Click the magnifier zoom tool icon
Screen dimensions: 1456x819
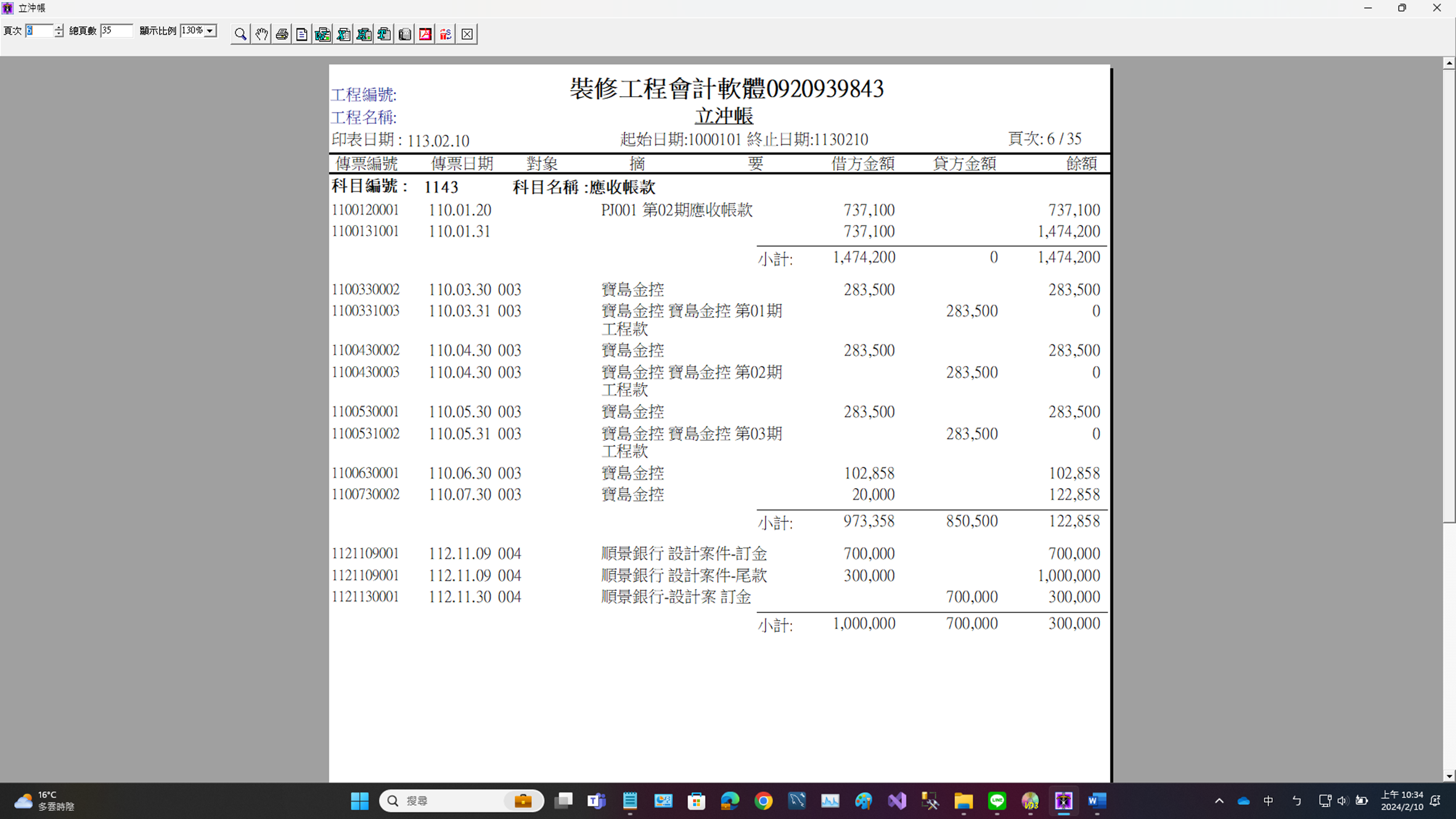click(x=240, y=35)
